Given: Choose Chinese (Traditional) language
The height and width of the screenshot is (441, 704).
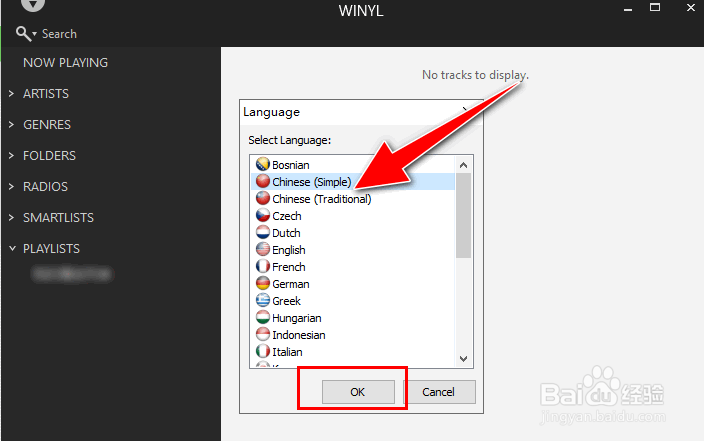Looking at the screenshot, I should click(x=353, y=199).
